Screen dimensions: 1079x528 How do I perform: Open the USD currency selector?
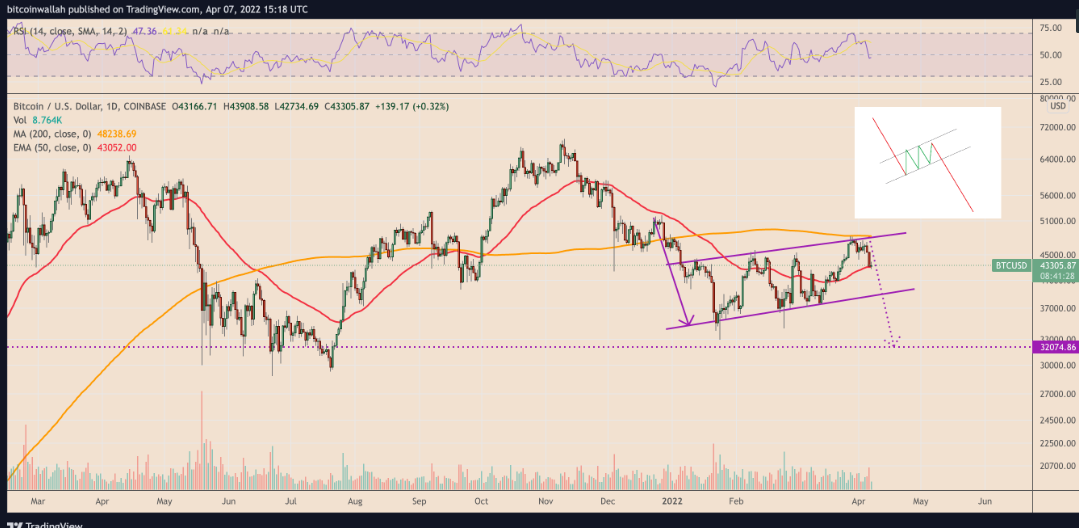click(1056, 106)
